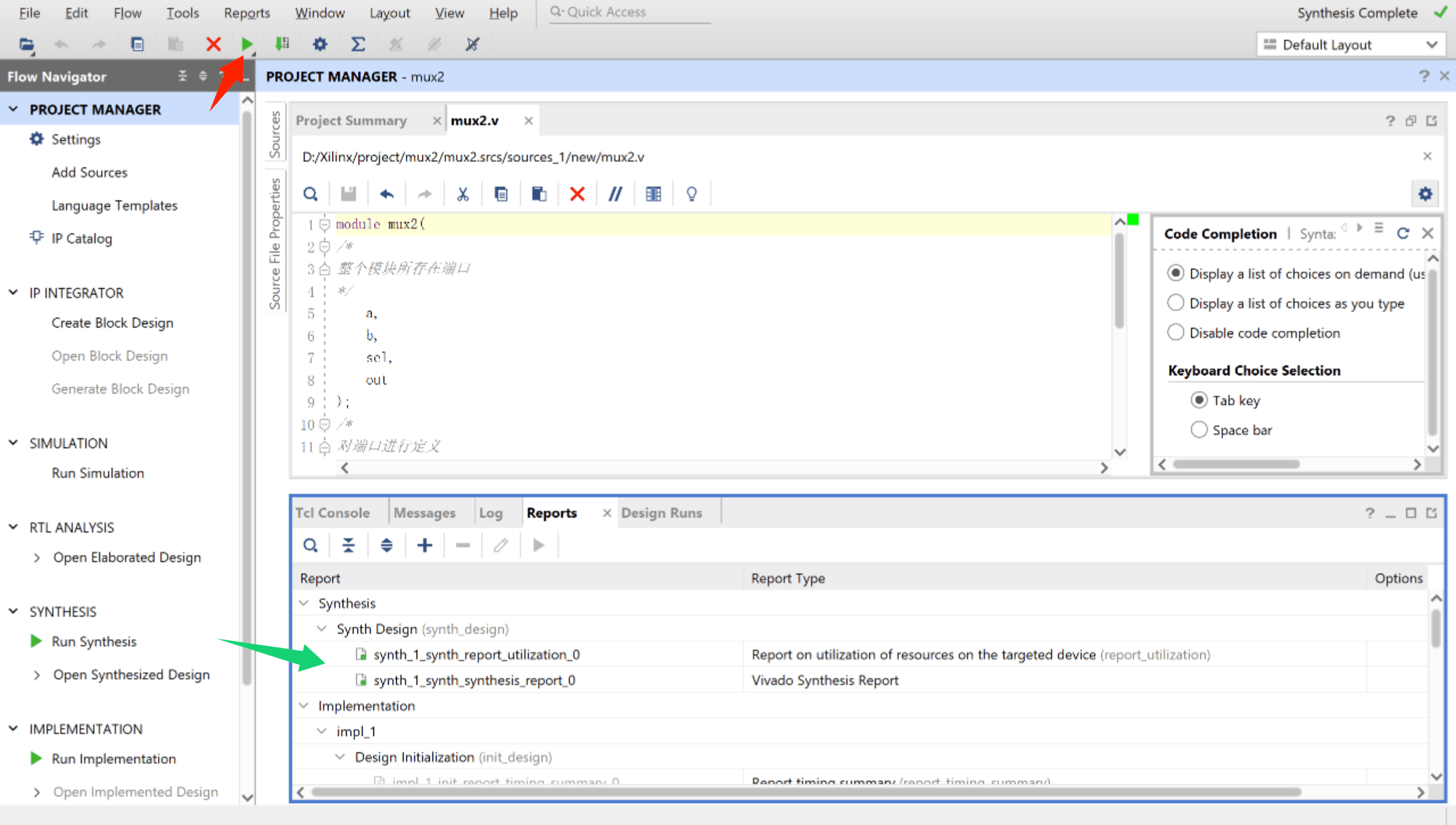Click the Sigma report icon in toolbar
The height and width of the screenshot is (825, 1456).
tap(357, 44)
